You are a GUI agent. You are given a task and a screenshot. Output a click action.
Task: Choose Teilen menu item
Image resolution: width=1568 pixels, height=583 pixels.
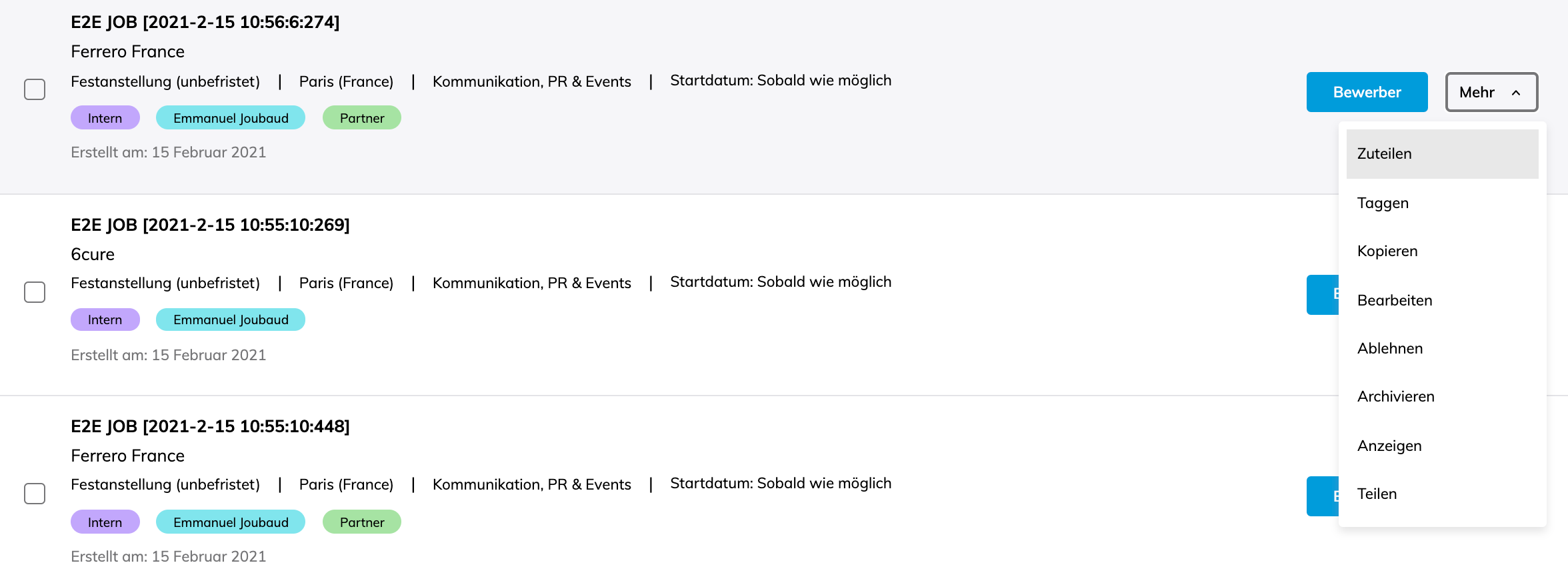1377,494
